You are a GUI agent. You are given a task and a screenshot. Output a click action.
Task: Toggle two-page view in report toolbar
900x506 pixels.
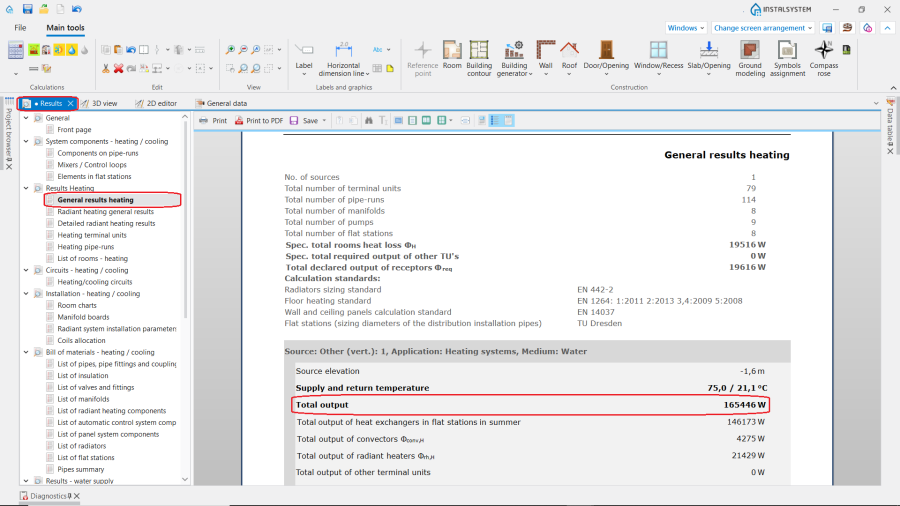coord(426,120)
